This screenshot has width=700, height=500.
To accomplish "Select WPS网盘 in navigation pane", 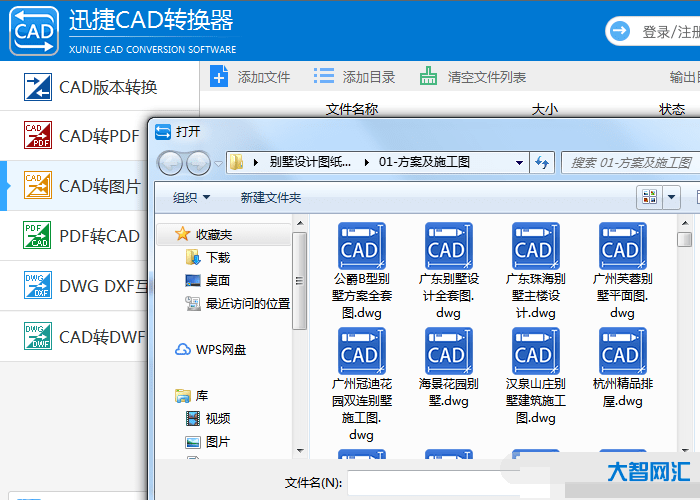I will 220,349.
